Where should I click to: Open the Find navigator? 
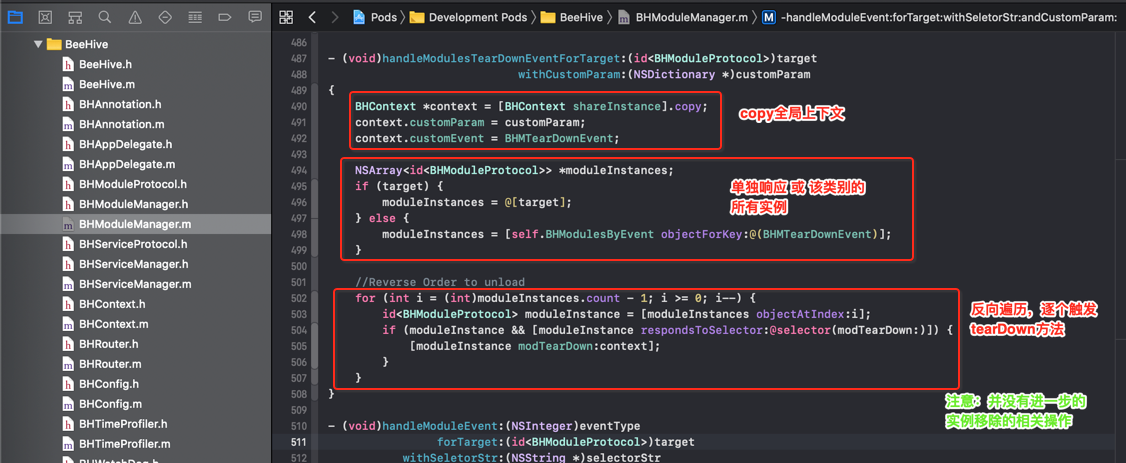(x=104, y=17)
